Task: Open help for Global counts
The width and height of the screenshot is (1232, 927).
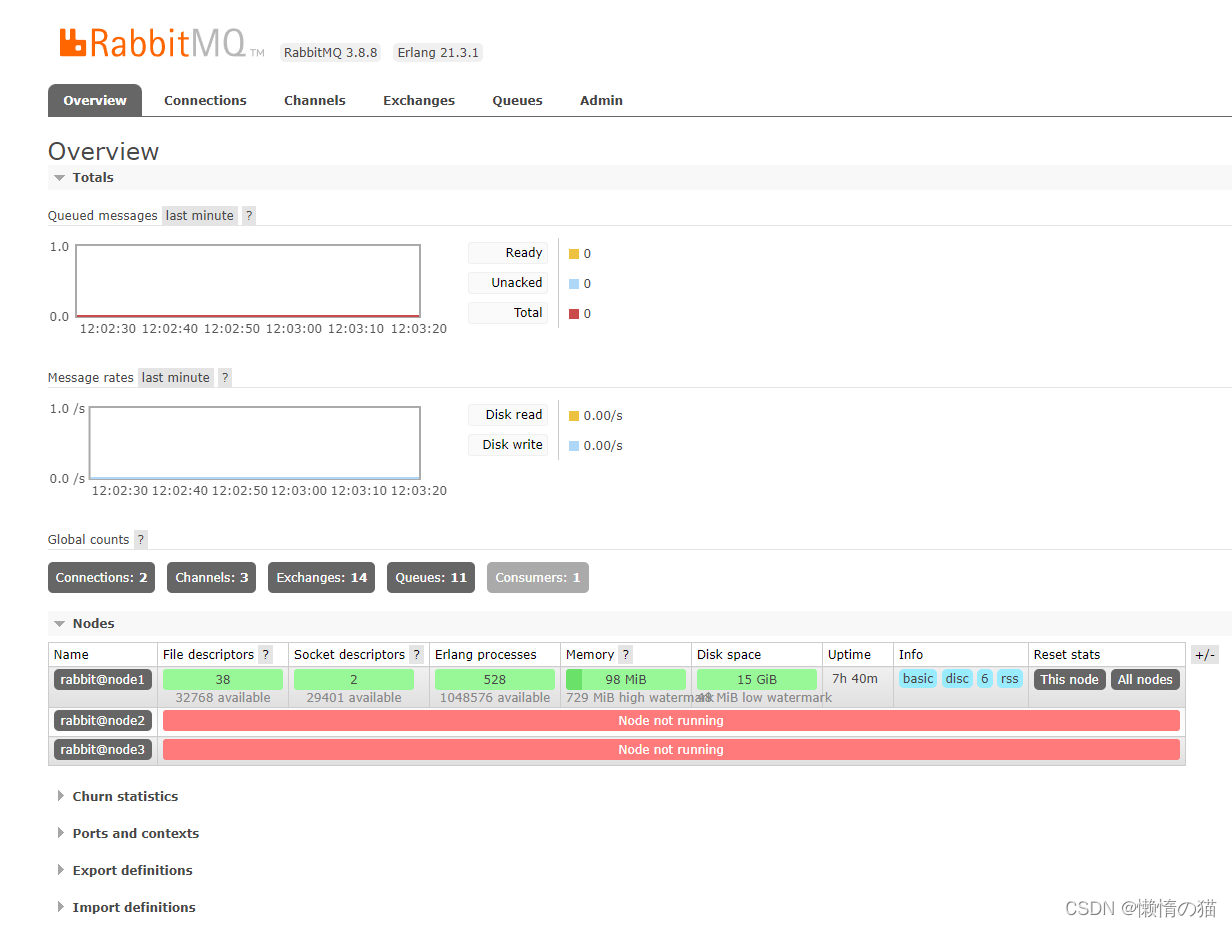Action: click(x=141, y=539)
